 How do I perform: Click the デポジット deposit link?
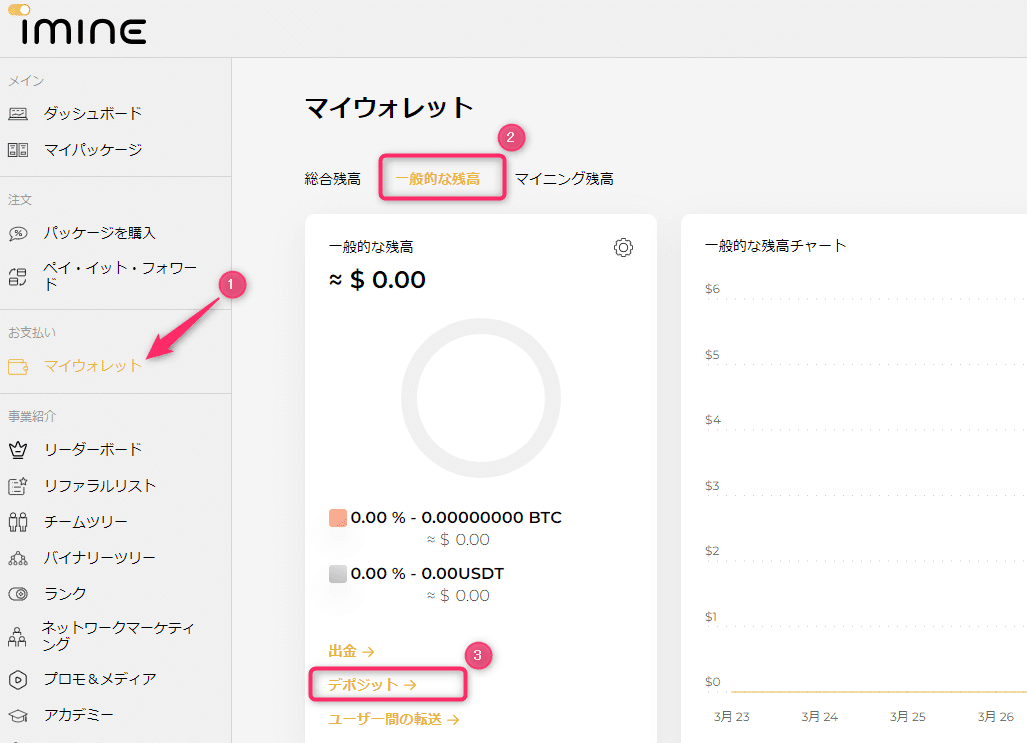pyautogui.click(x=372, y=685)
